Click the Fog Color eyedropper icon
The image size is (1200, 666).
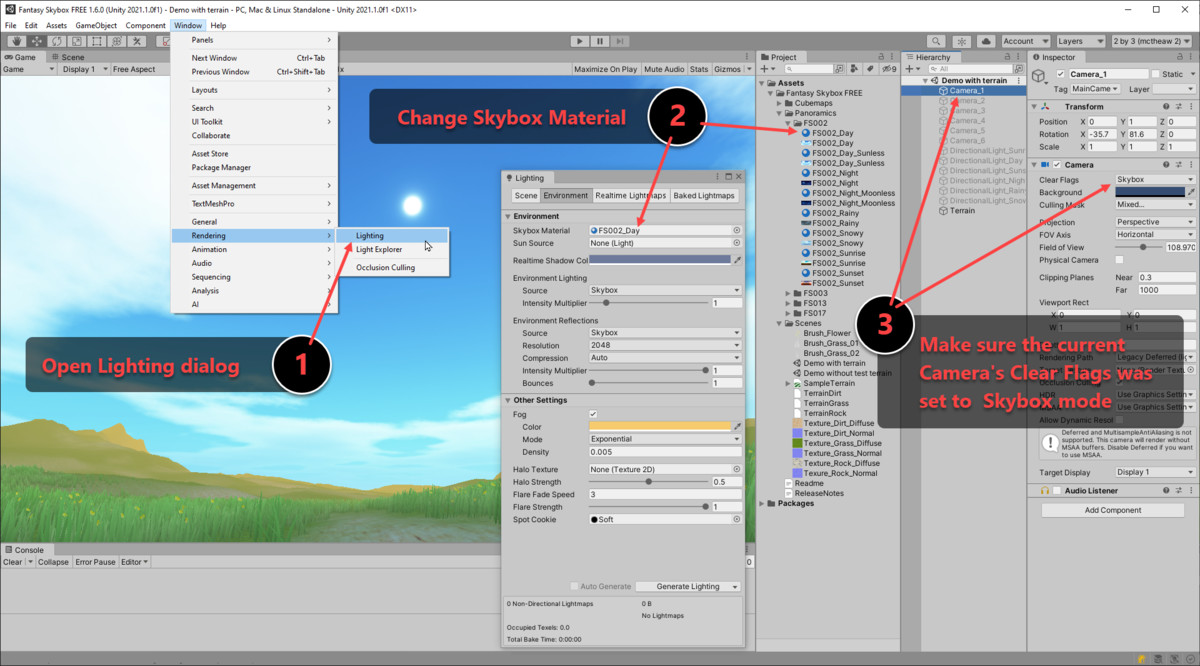coord(737,426)
